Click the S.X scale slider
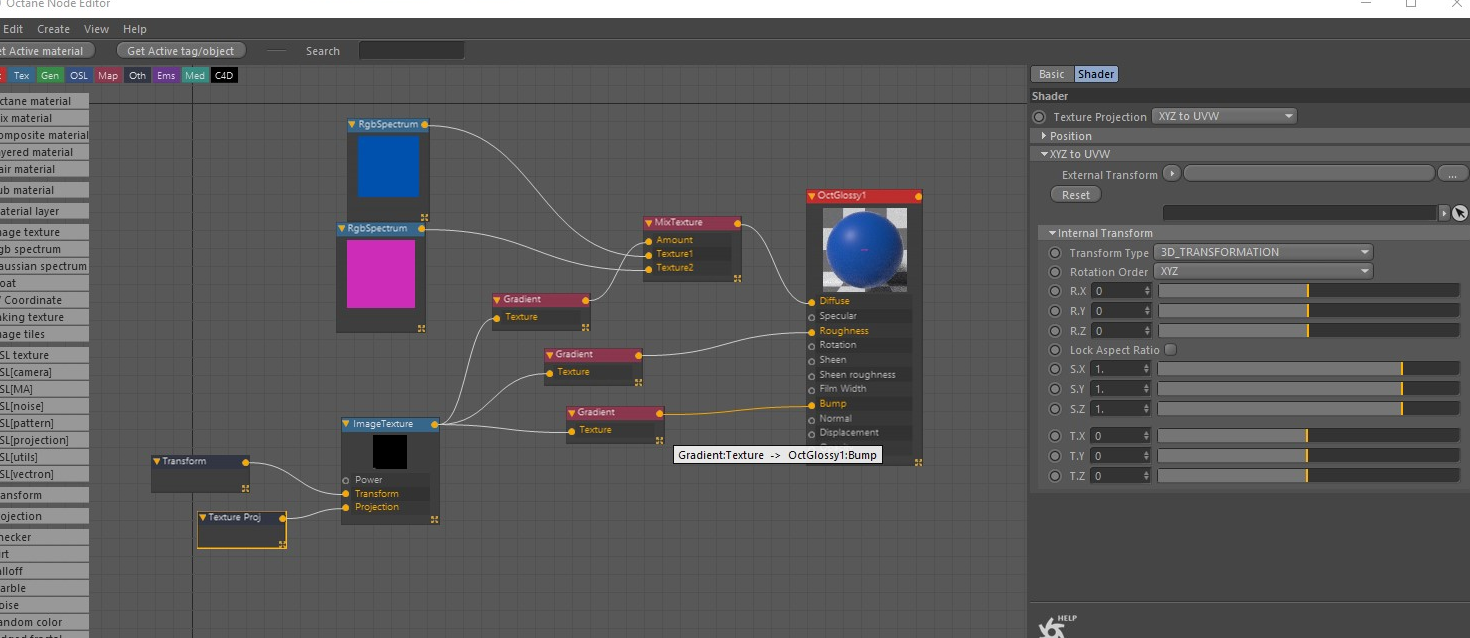This screenshot has width=1470, height=638. (1309, 369)
